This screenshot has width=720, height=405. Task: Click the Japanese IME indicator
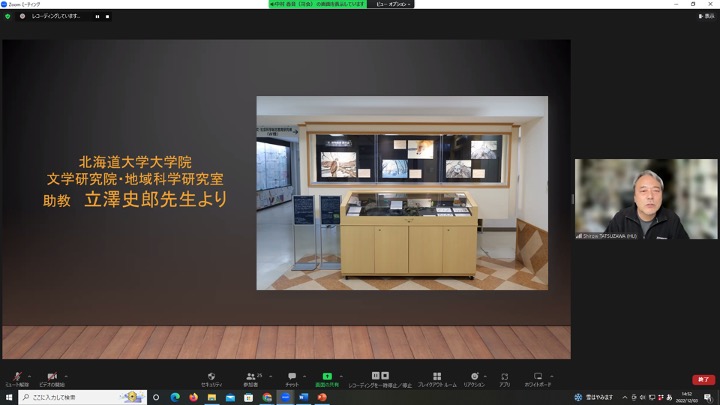pos(669,397)
